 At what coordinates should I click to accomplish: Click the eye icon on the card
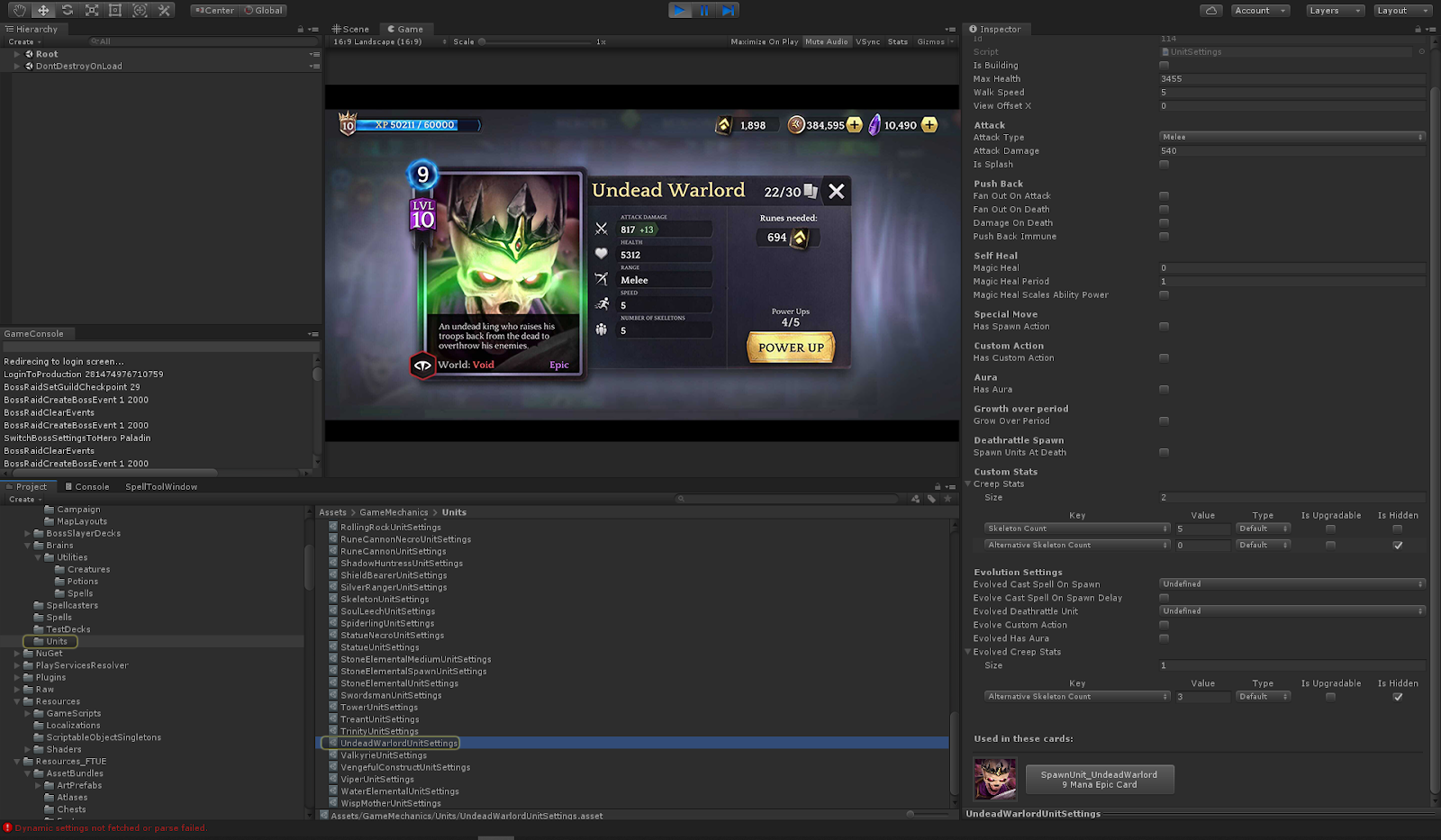pyautogui.click(x=422, y=366)
